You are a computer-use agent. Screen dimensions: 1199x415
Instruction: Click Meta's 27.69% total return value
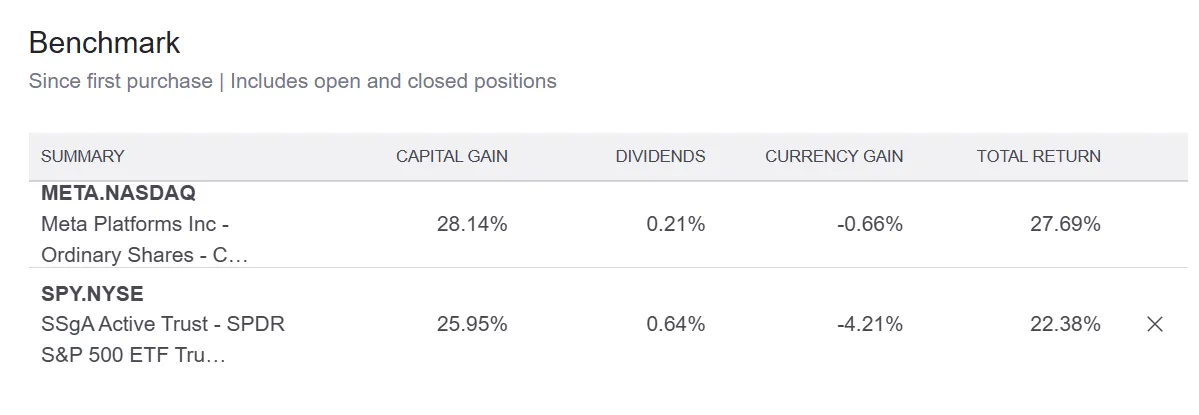pyautogui.click(x=1065, y=225)
